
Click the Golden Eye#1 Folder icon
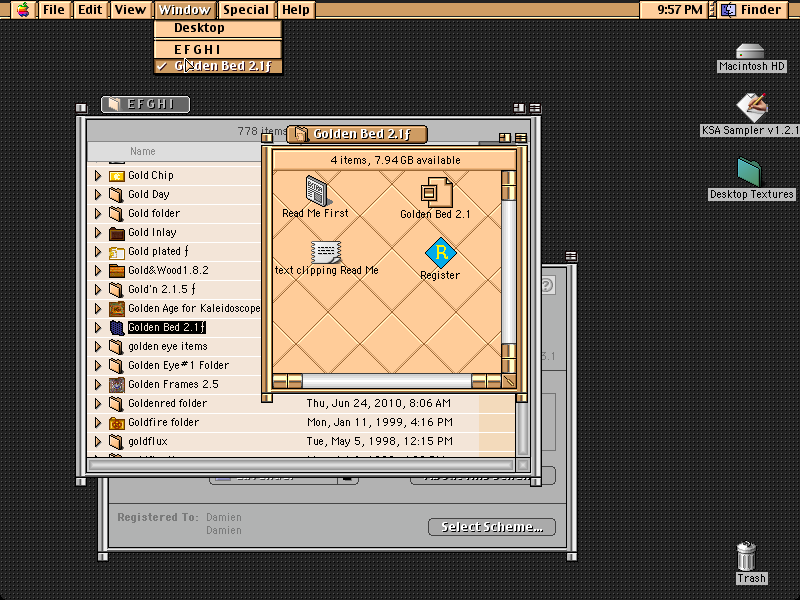[x=117, y=366]
